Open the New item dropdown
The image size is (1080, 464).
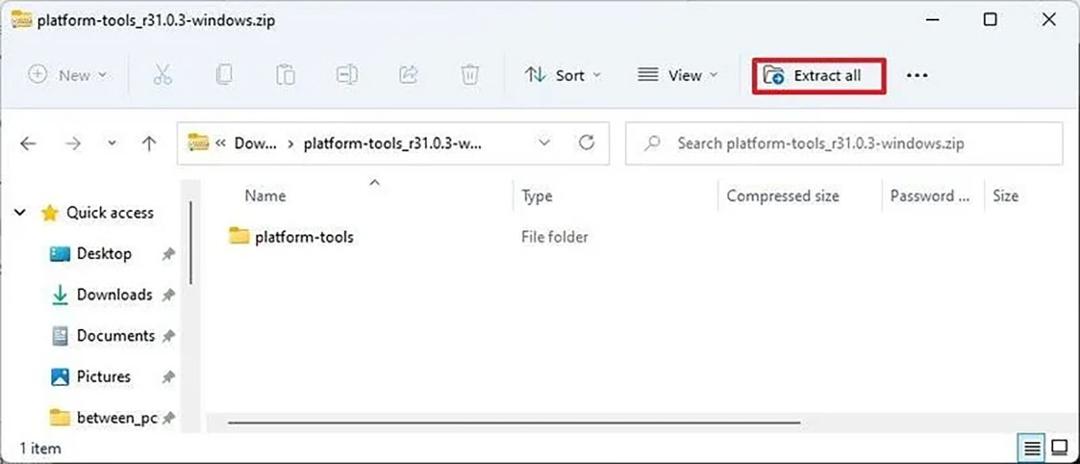click(68, 75)
